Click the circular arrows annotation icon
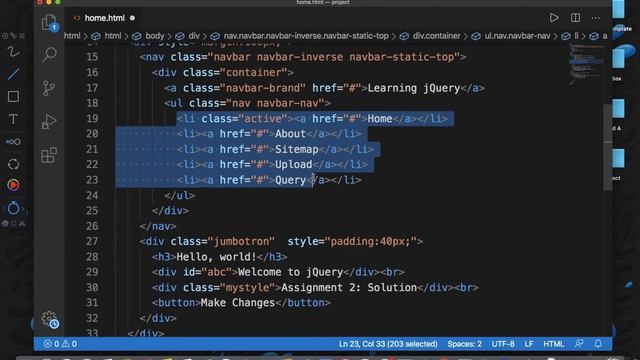The width and height of the screenshot is (640, 360). [13, 164]
